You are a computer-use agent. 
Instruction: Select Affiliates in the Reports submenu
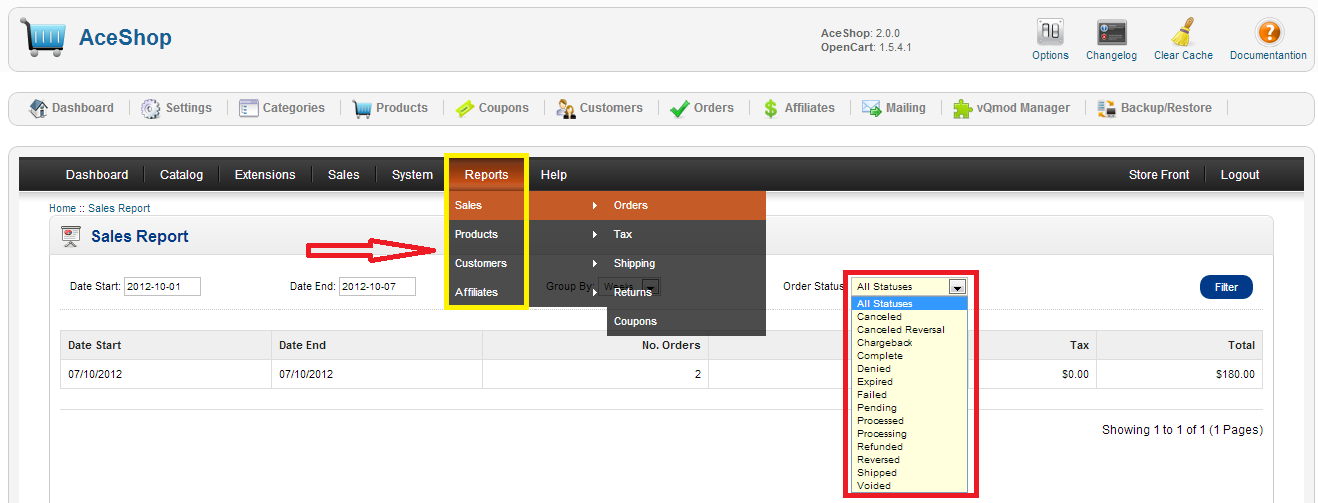527,292
